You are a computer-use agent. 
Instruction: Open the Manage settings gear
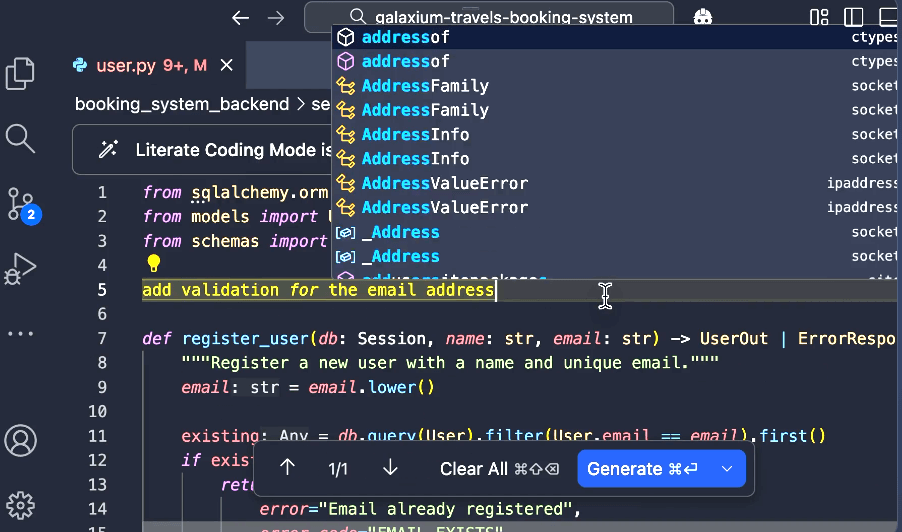tap(20, 506)
